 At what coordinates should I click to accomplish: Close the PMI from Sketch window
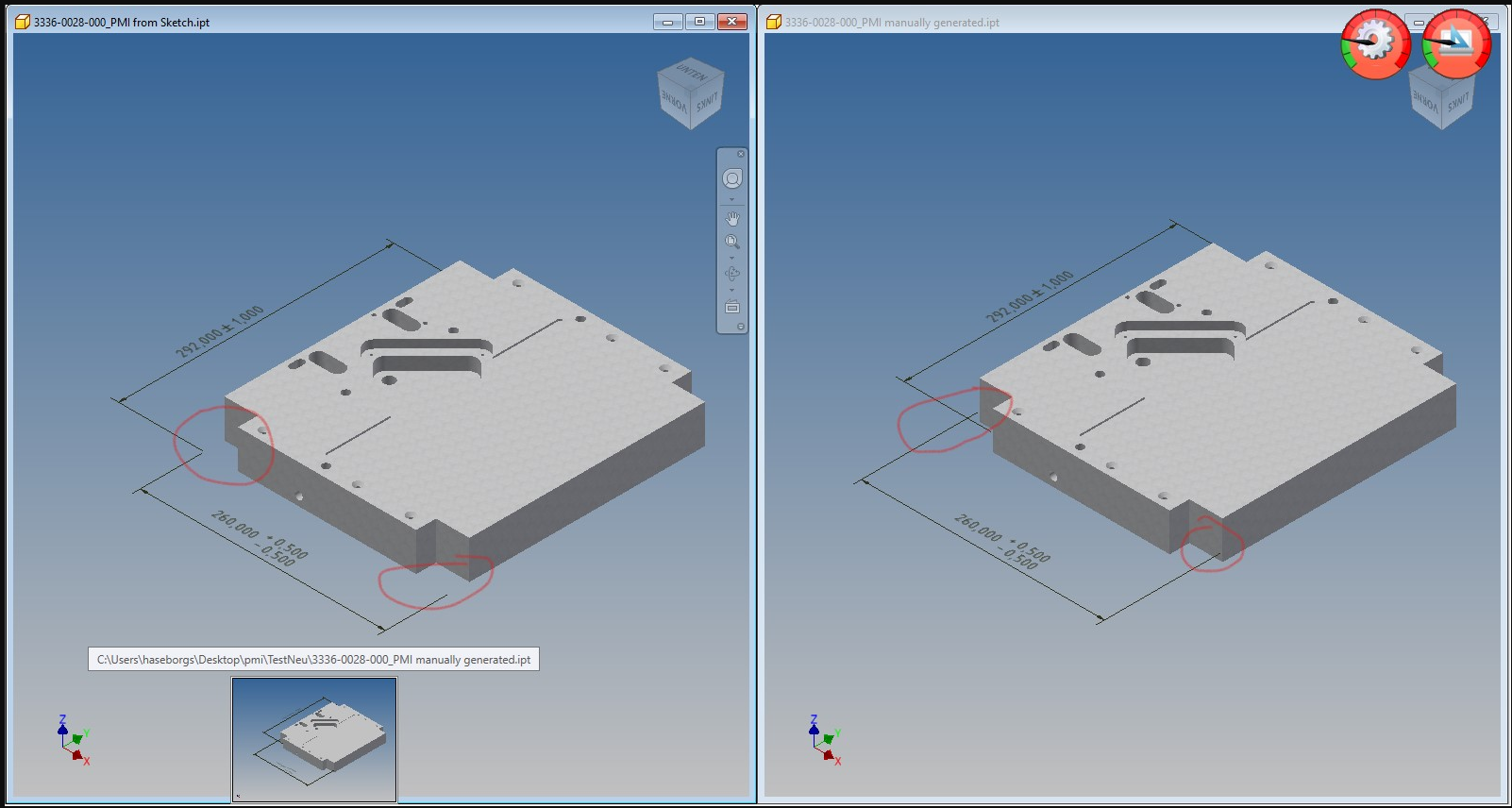pos(732,22)
